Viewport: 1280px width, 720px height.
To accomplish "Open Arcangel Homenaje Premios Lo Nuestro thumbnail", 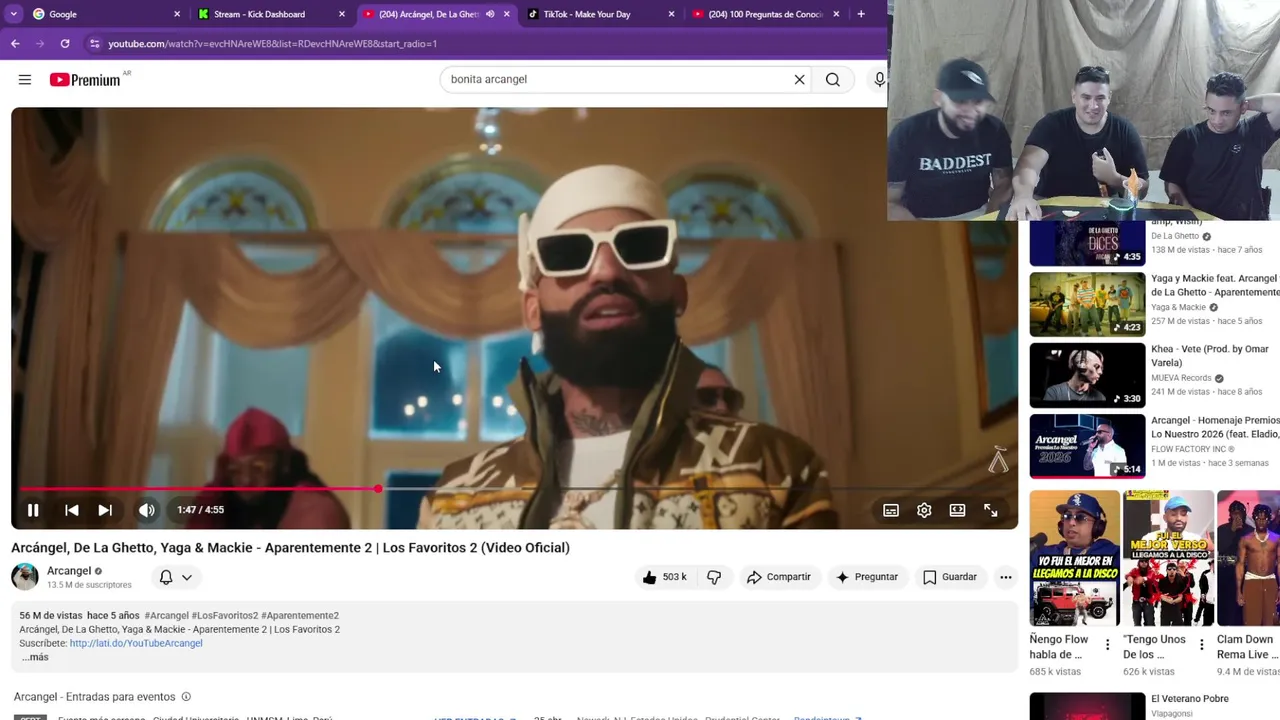I will point(1087,446).
